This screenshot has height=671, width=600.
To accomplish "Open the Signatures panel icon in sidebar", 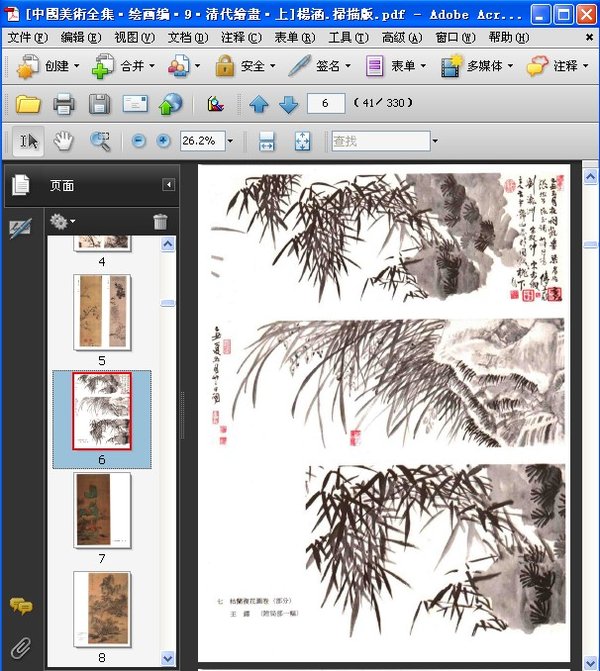I will (21, 227).
